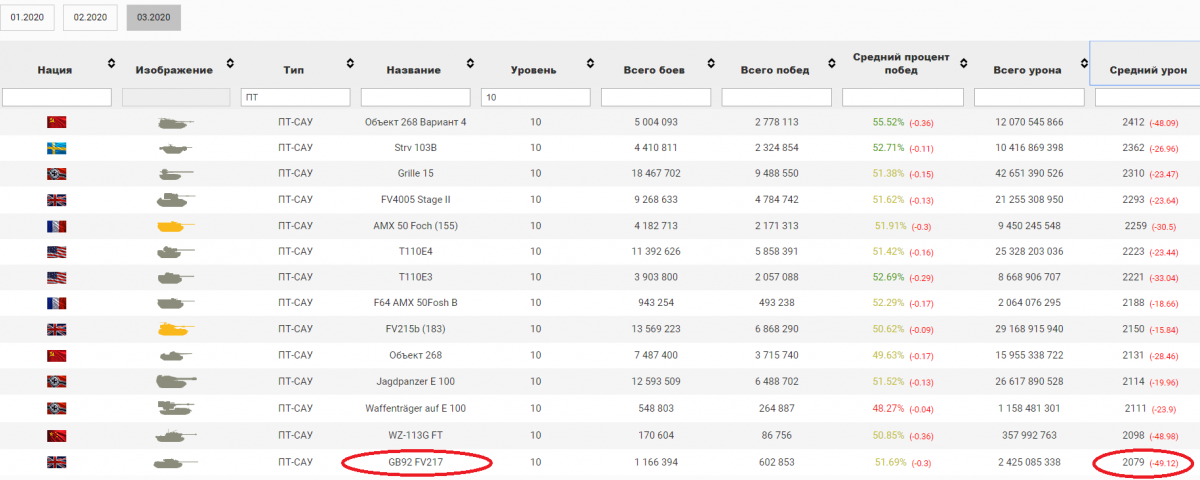This screenshot has height=480, width=1200.
Task: Switch to the 01.2020 period tab
Action: tap(27, 17)
